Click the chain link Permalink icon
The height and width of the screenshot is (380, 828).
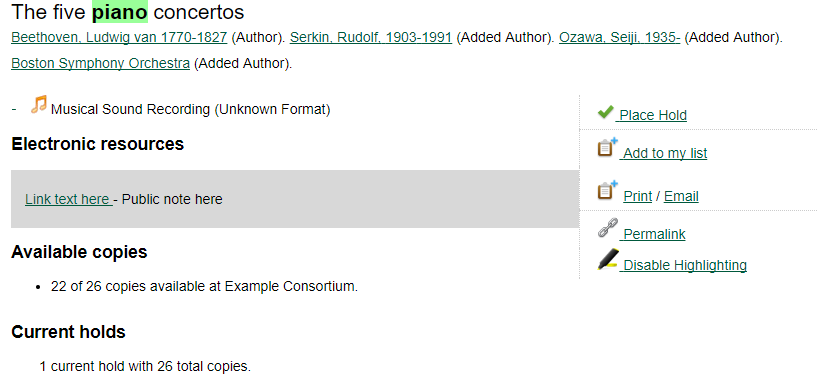608,229
